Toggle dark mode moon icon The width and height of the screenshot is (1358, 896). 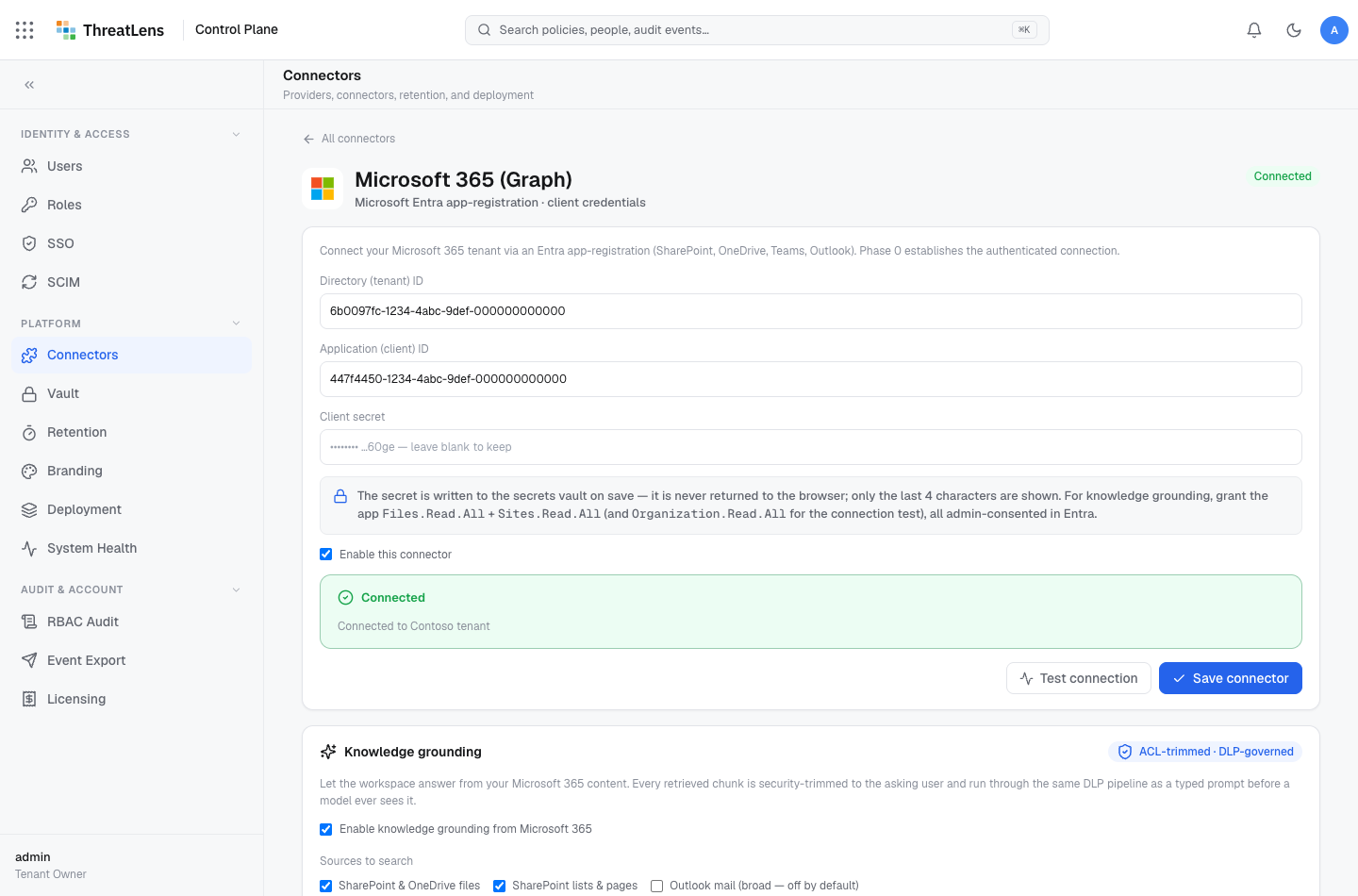[x=1294, y=30]
